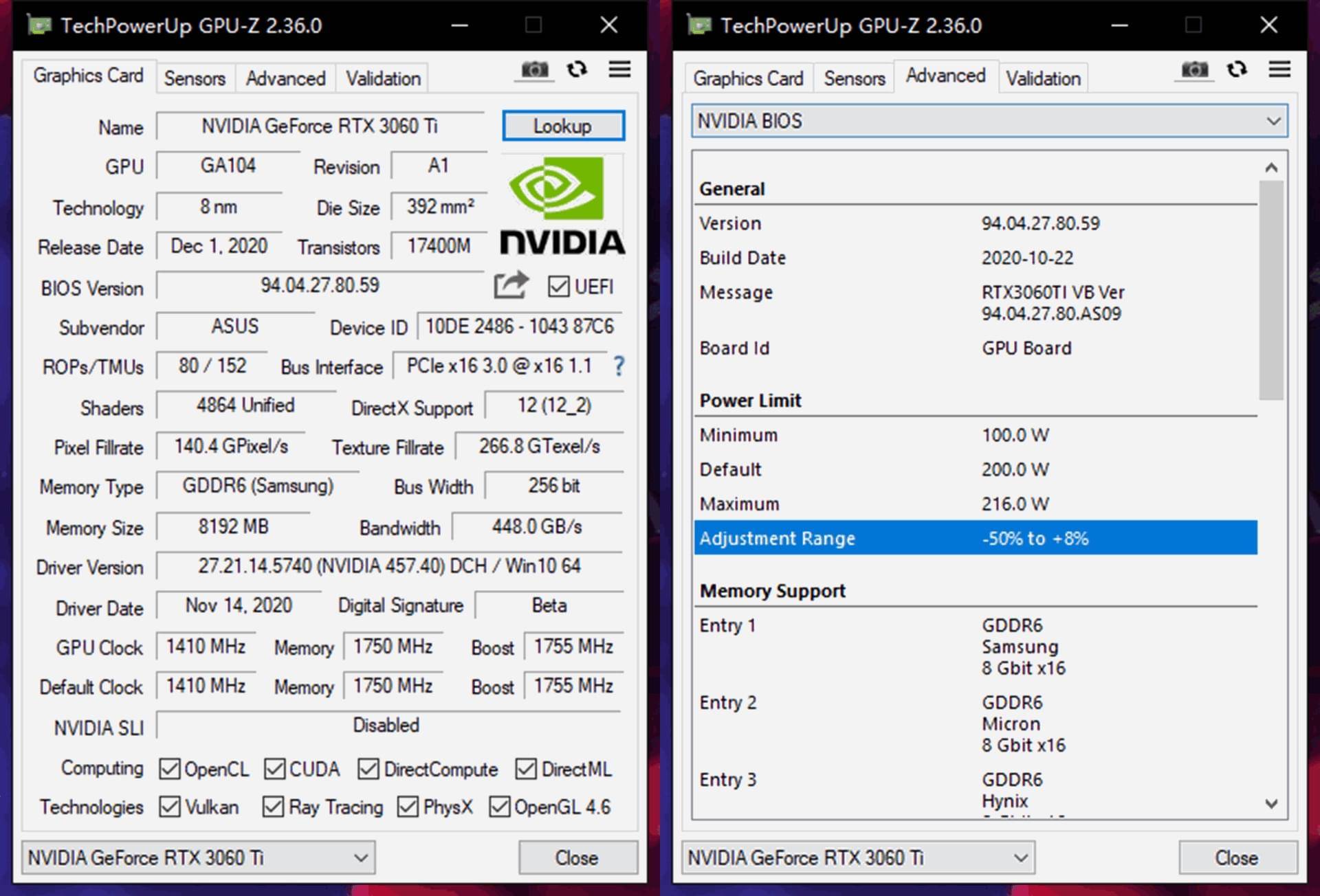Click Close button in right GPU-Z window
This screenshot has height=896, width=1320.
(1237, 858)
